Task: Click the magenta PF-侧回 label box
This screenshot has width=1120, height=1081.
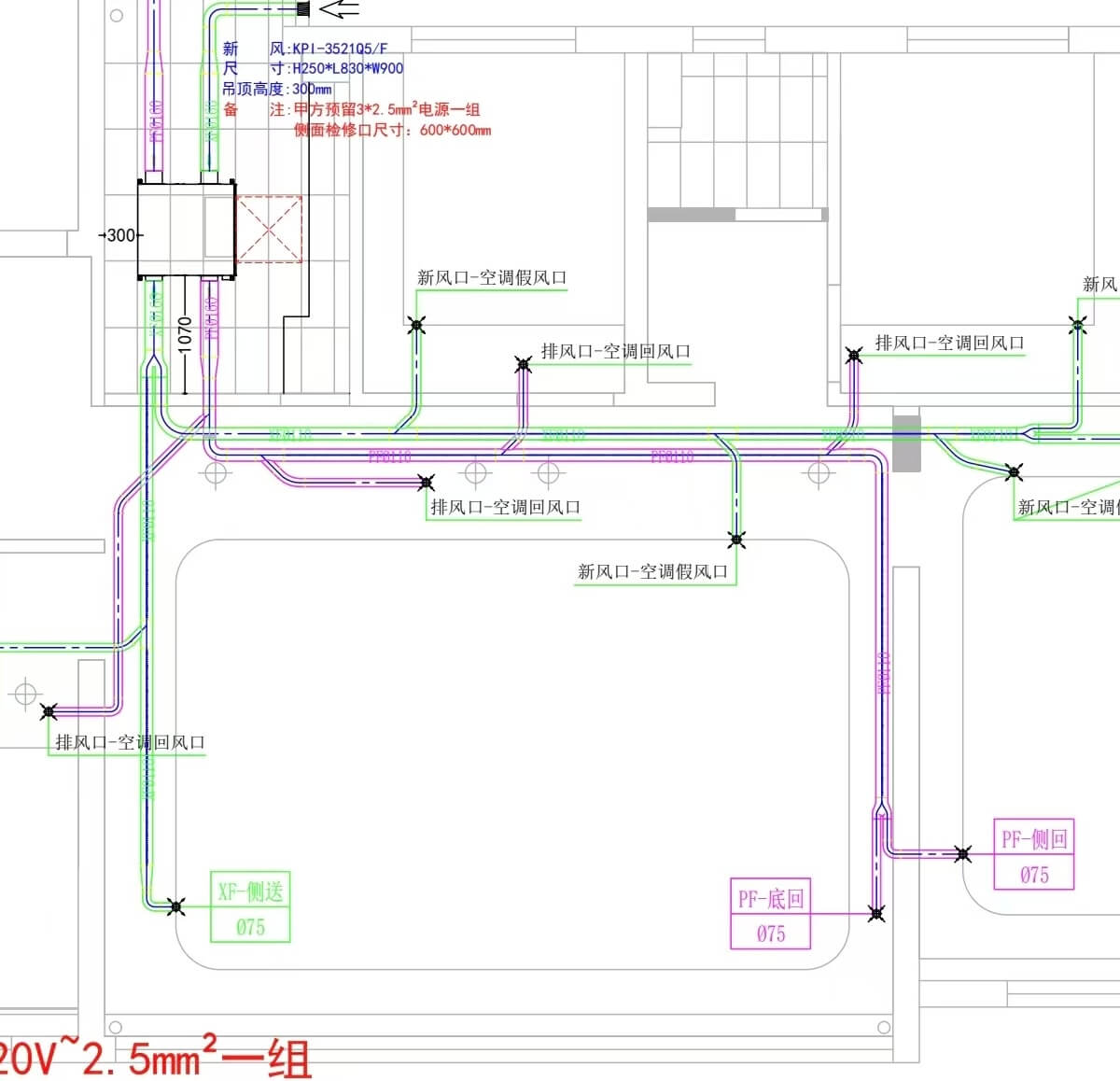Action: [1034, 855]
